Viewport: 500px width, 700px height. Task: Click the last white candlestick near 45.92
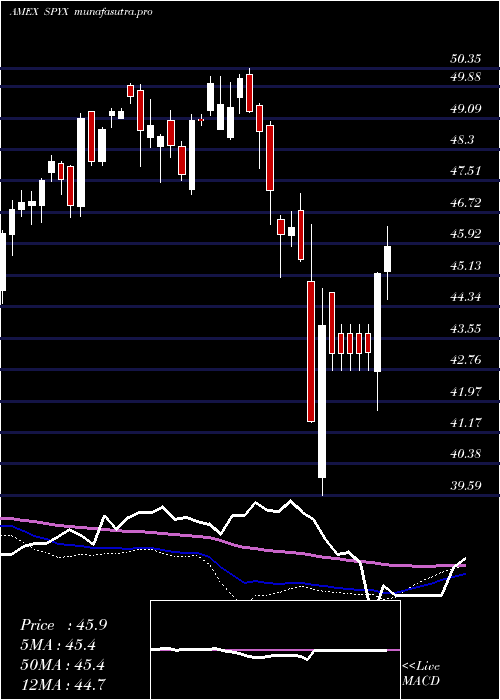coord(388,259)
